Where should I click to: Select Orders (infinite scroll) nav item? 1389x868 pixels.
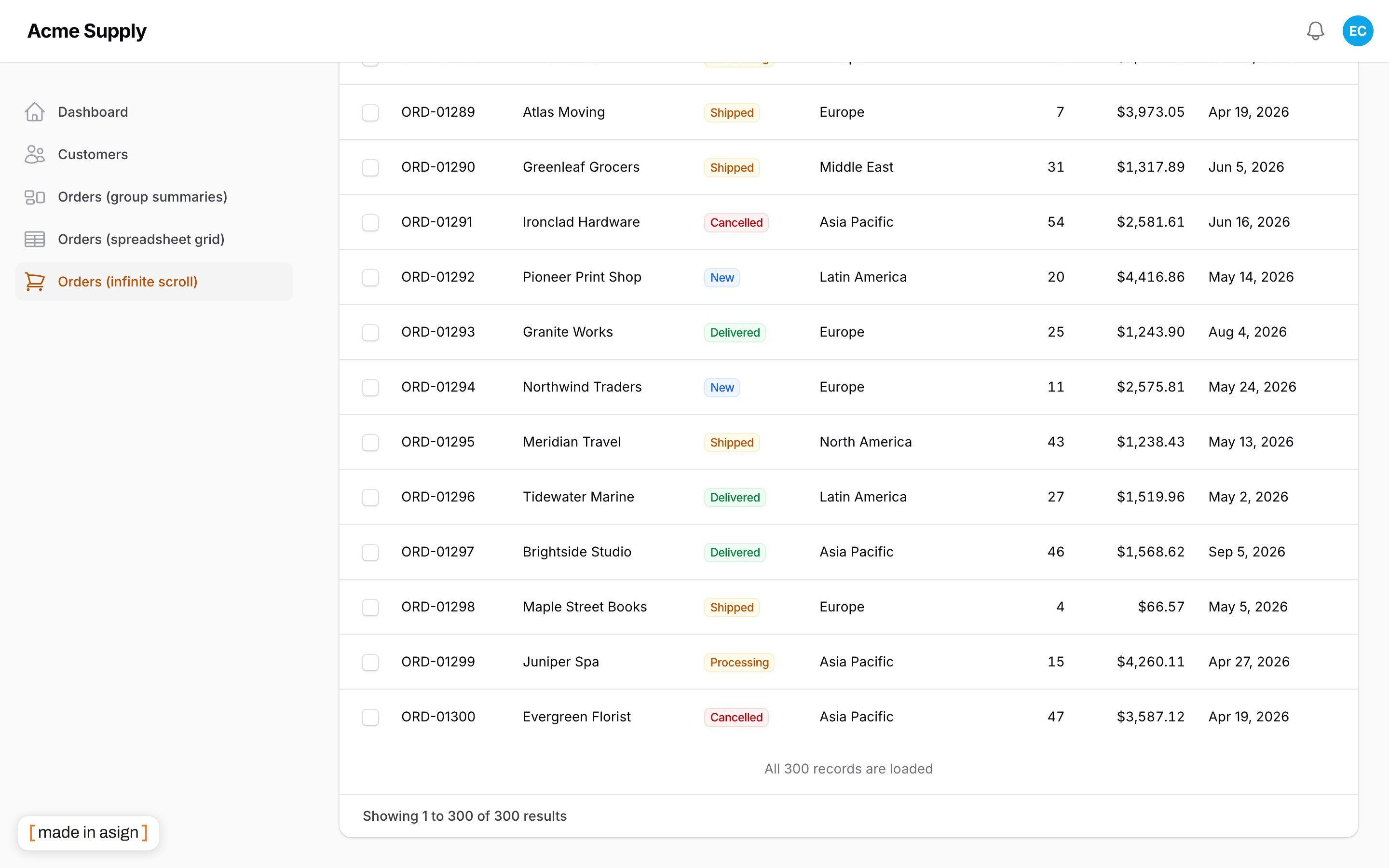pos(154,282)
